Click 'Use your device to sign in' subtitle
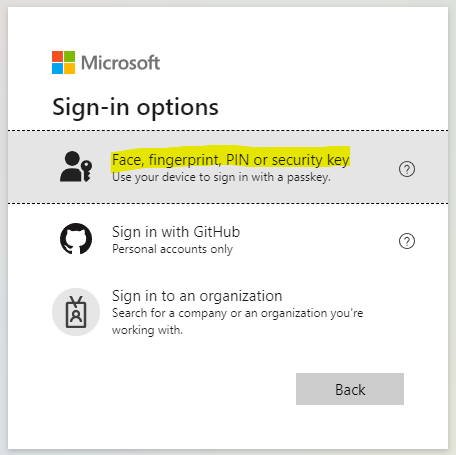 (221, 177)
